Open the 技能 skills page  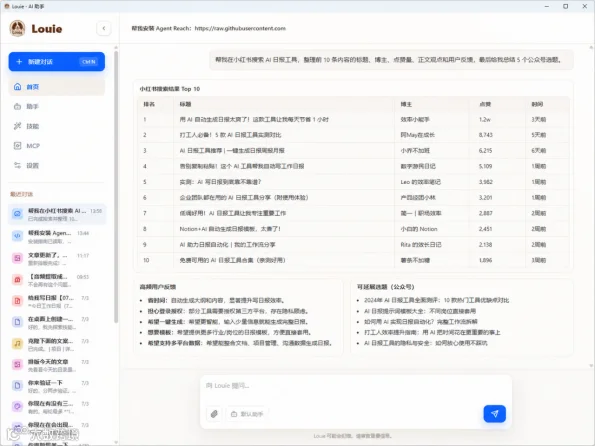[57, 126]
